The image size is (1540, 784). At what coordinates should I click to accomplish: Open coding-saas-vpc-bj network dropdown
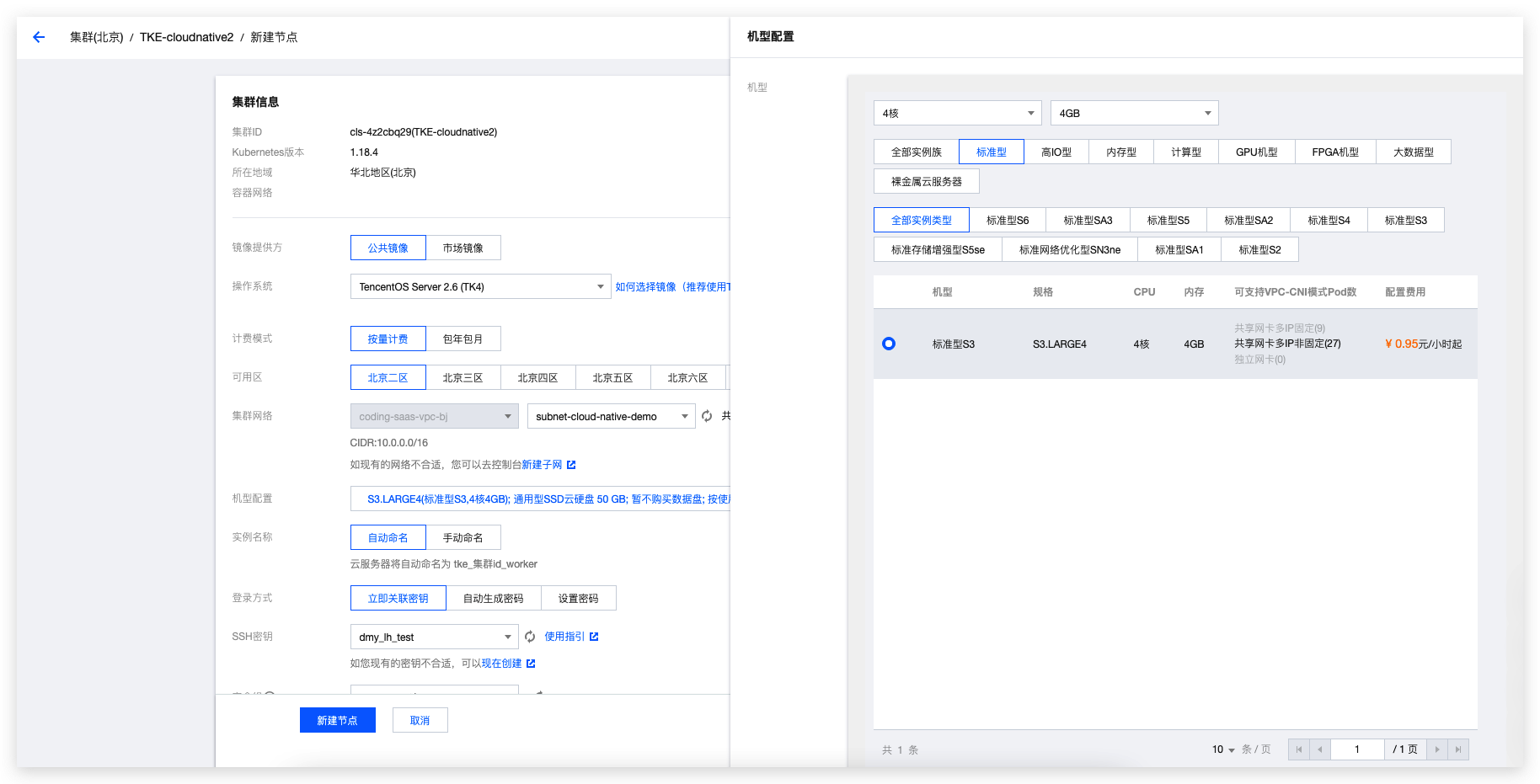[x=435, y=416]
